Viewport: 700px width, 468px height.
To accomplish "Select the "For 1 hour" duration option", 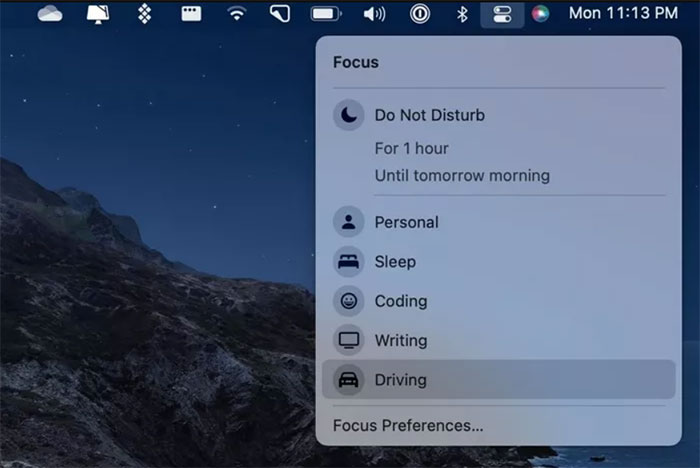I will coord(411,148).
